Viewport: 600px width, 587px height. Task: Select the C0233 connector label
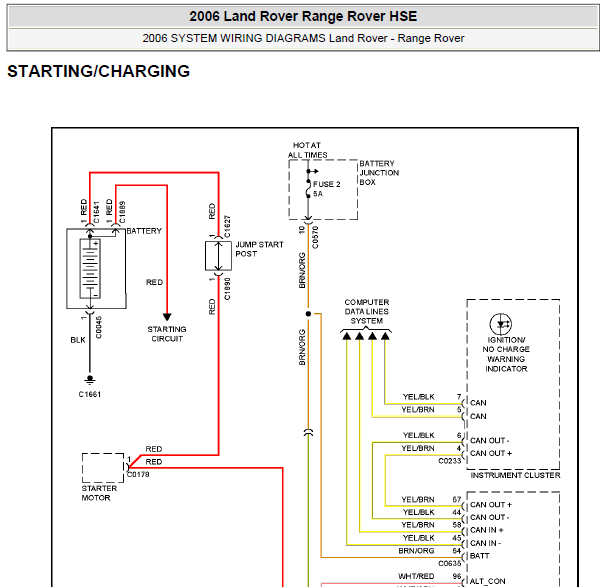point(450,461)
